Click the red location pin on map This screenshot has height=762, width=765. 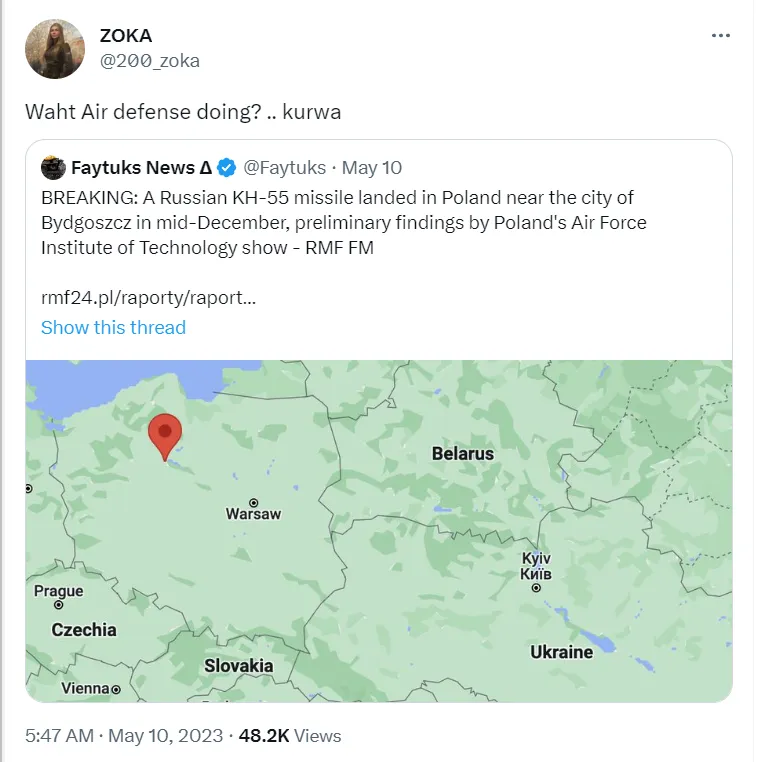[164, 436]
